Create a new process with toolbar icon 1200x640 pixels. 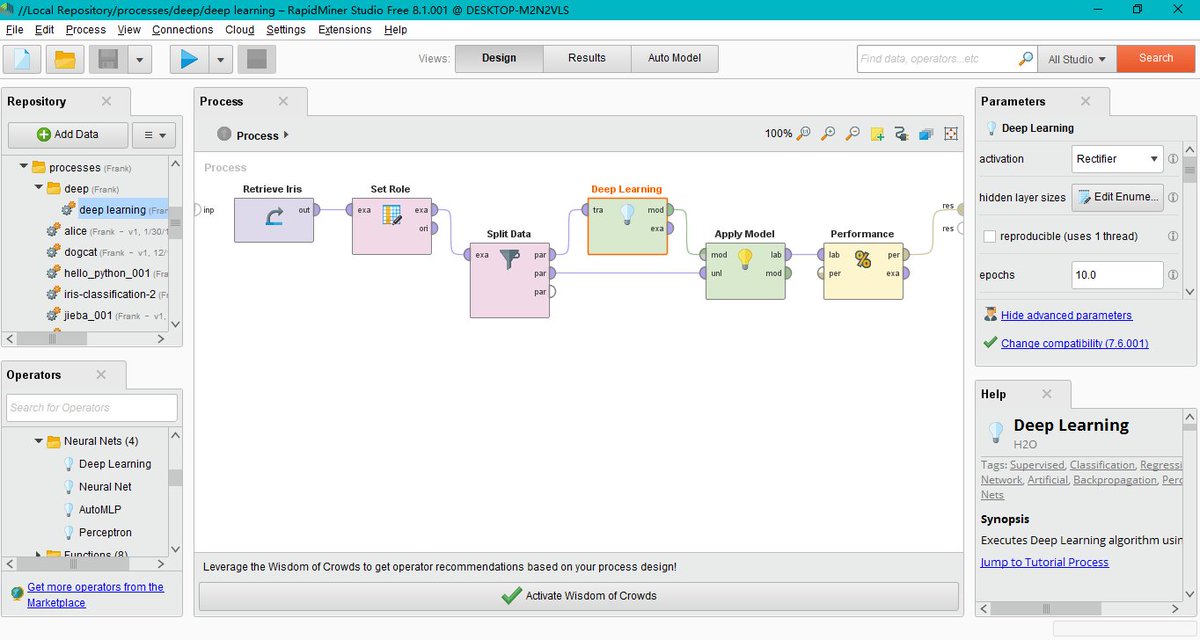click(23, 59)
